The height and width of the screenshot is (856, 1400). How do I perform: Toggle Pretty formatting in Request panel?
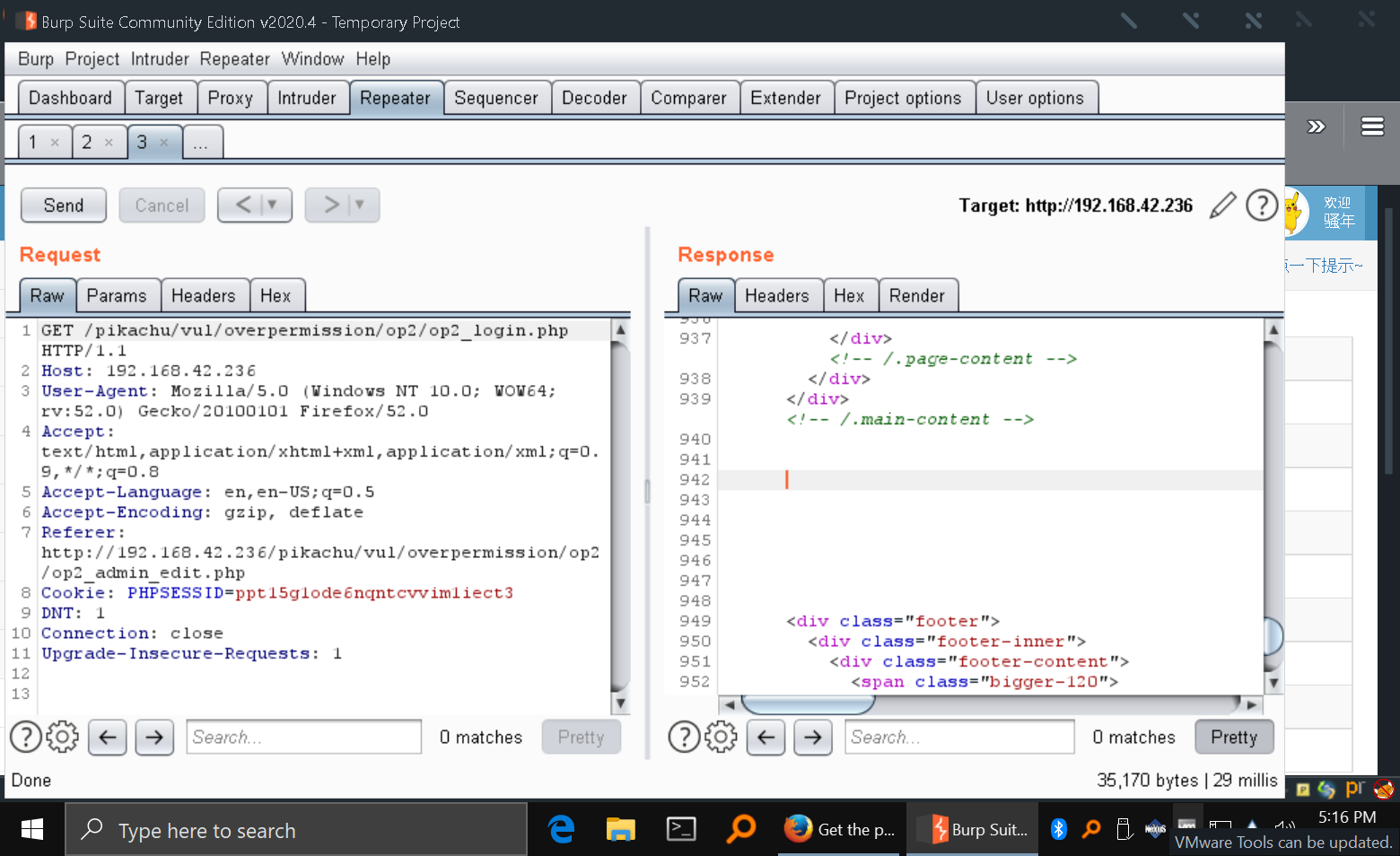pyautogui.click(x=581, y=738)
